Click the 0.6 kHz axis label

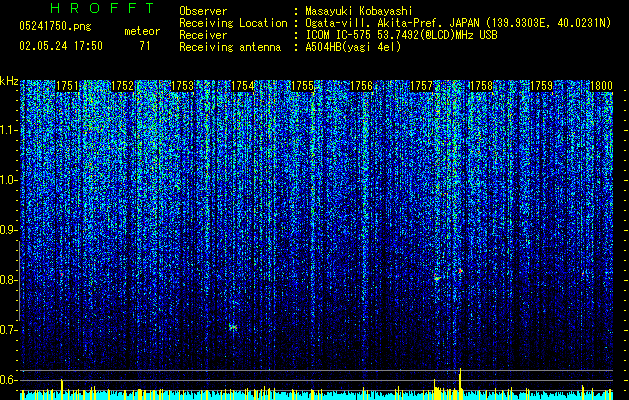(x=8, y=380)
